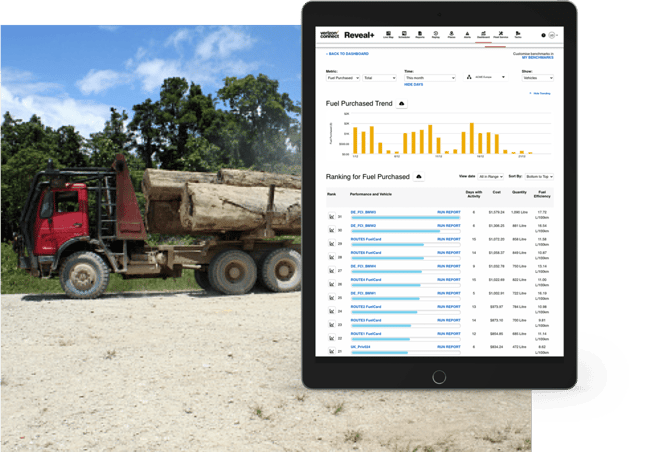Click the Hide Days link
This screenshot has height=452, width=650.
click(414, 85)
